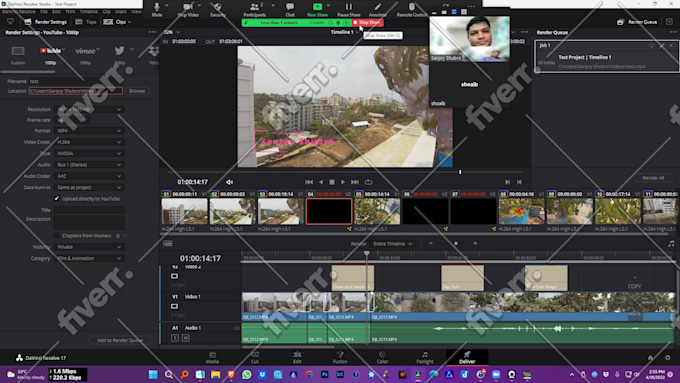
Task: Open the Data burn-in dropdown
Action: click(89, 187)
